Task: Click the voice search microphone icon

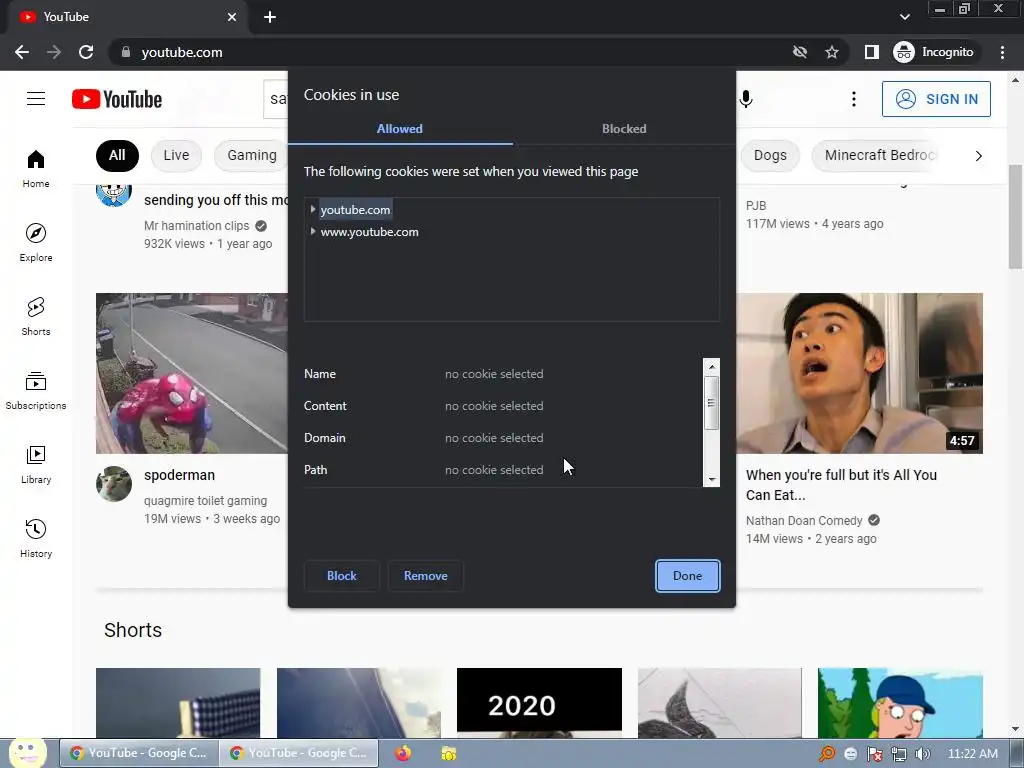Action: point(746,99)
